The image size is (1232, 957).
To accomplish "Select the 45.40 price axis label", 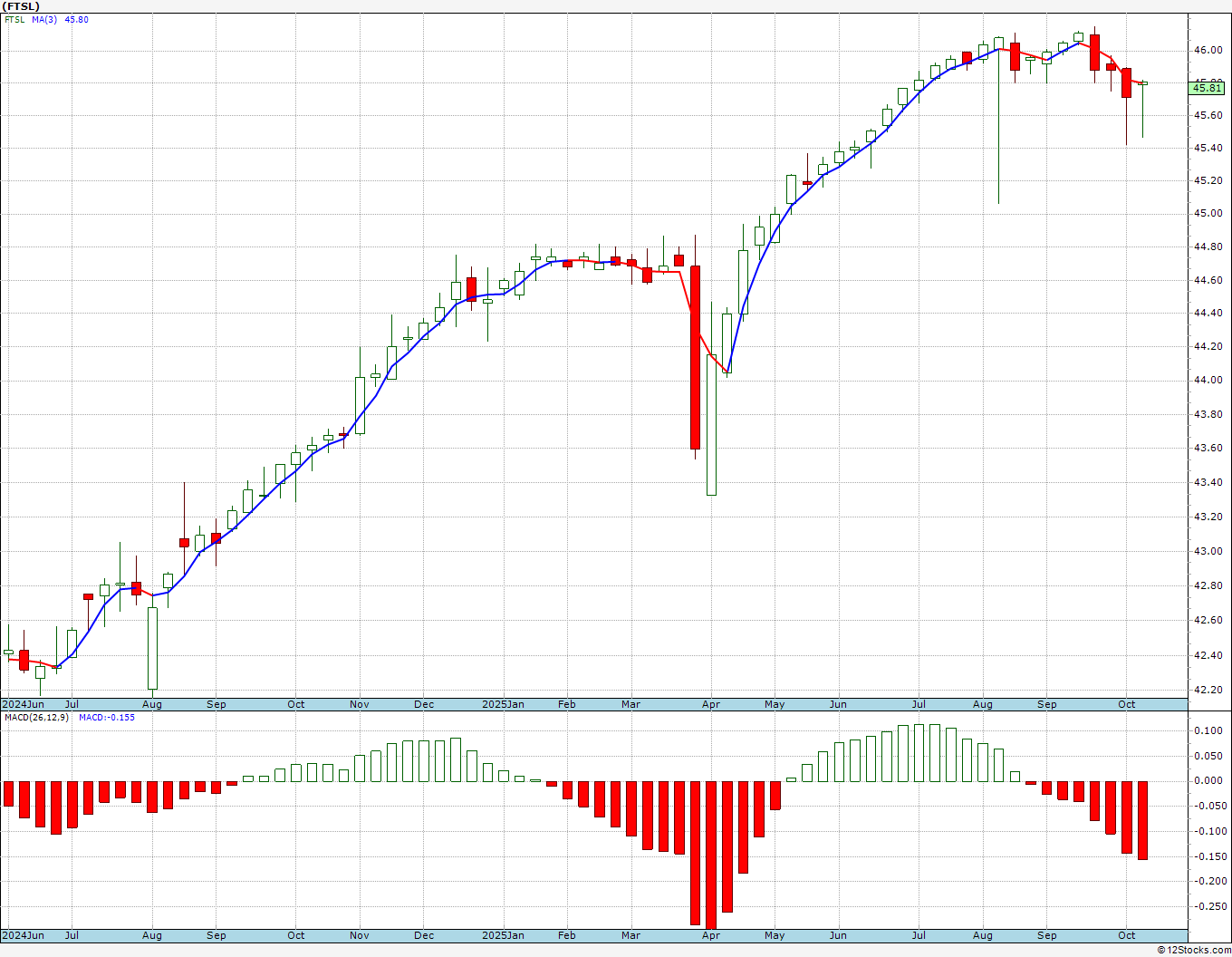I will point(1207,148).
